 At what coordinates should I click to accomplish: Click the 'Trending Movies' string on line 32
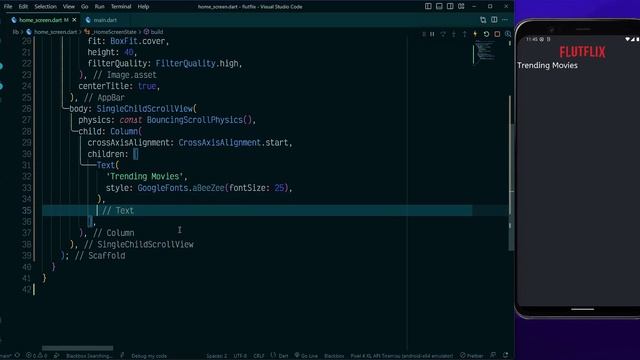click(145, 176)
